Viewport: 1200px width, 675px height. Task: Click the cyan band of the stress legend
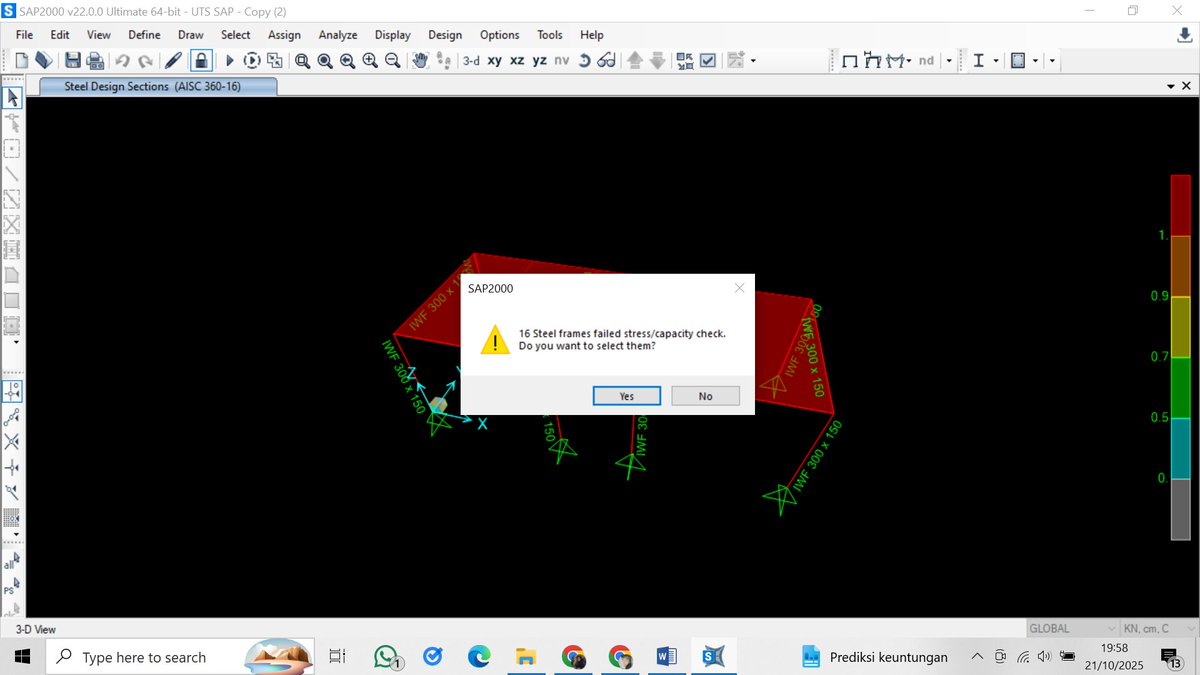coord(1183,448)
